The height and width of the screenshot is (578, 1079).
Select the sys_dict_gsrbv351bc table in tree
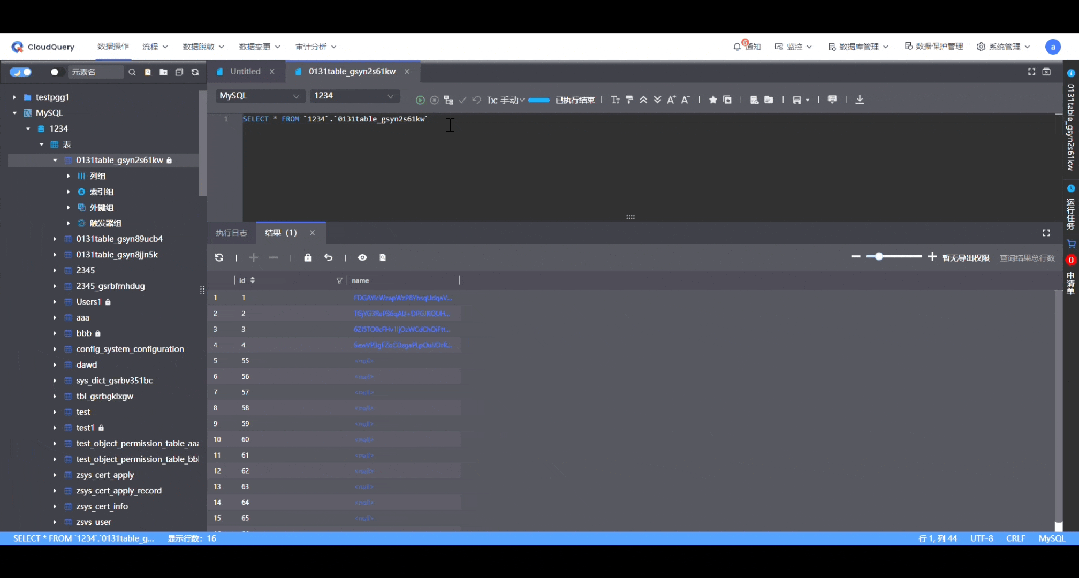(x=114, y=381)
